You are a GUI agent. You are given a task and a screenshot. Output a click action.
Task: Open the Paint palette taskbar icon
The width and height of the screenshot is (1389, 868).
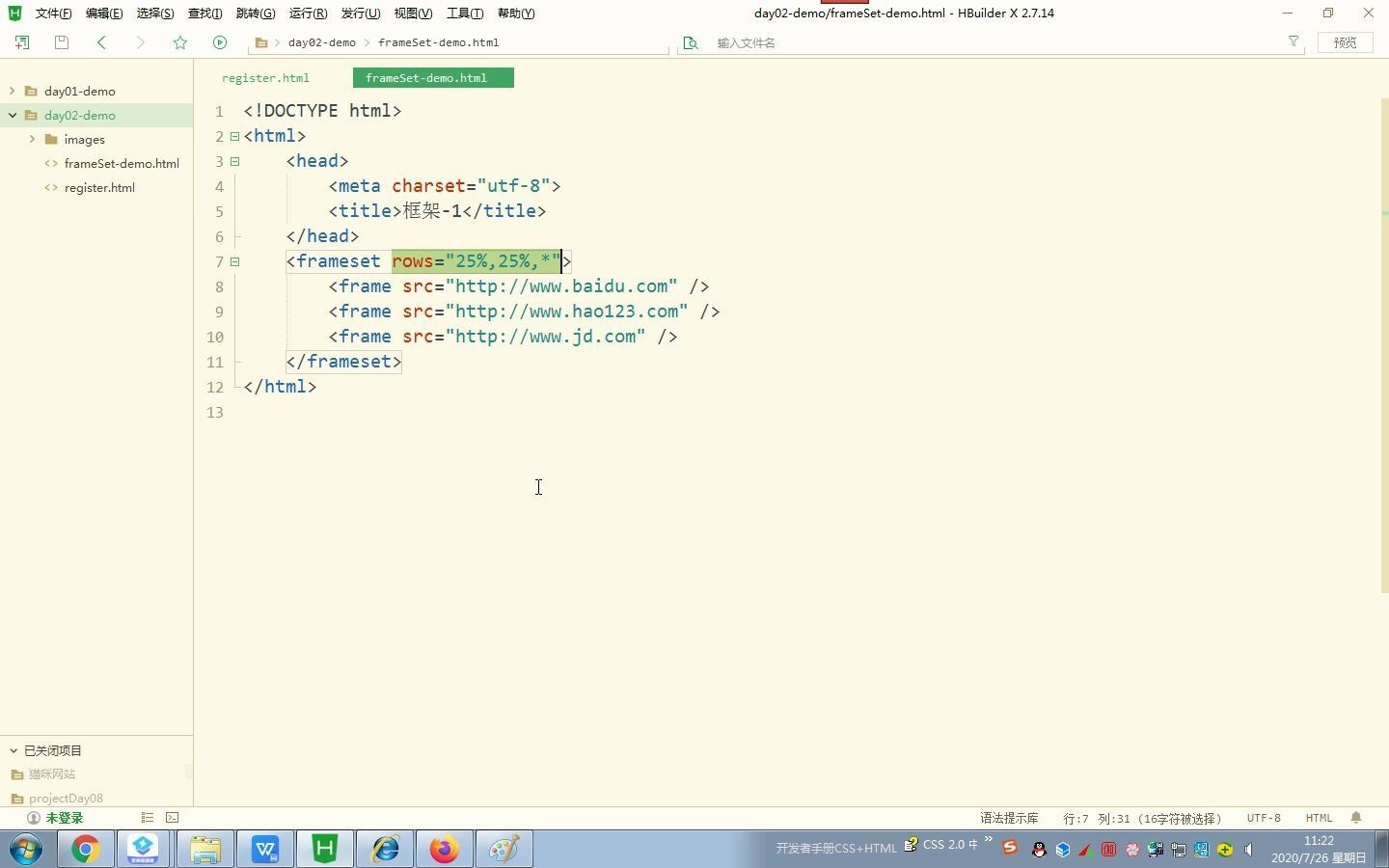pos(504,850)
